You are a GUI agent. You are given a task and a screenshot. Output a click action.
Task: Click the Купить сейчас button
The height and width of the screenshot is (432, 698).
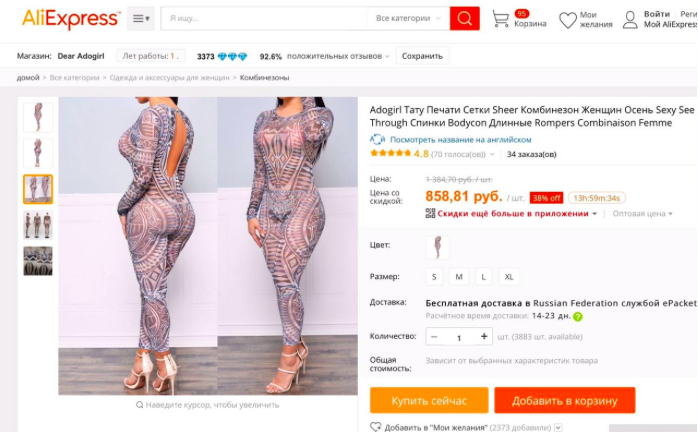429,400
